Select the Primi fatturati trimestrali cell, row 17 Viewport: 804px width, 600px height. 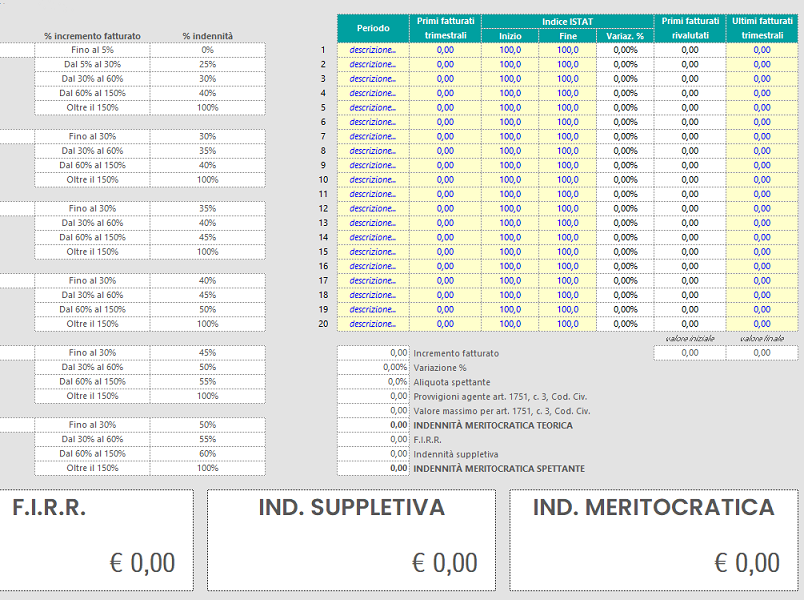click(x=445, y=281)
